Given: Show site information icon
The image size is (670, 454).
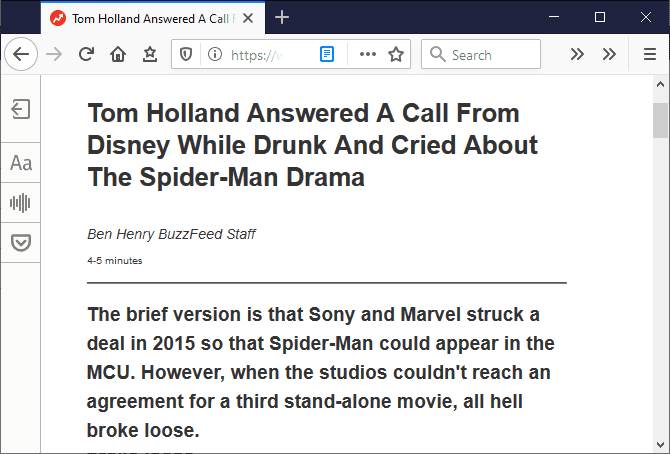Looking at the screenshot, I should (213, 55).
